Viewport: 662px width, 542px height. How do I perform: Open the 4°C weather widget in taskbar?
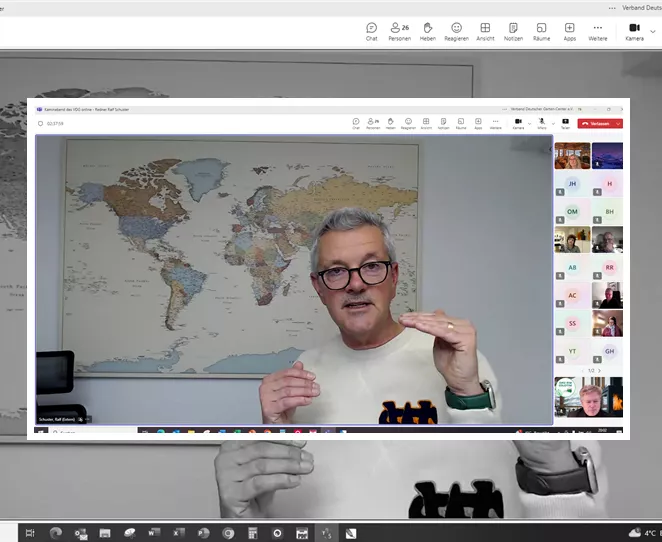pos(644,533)
